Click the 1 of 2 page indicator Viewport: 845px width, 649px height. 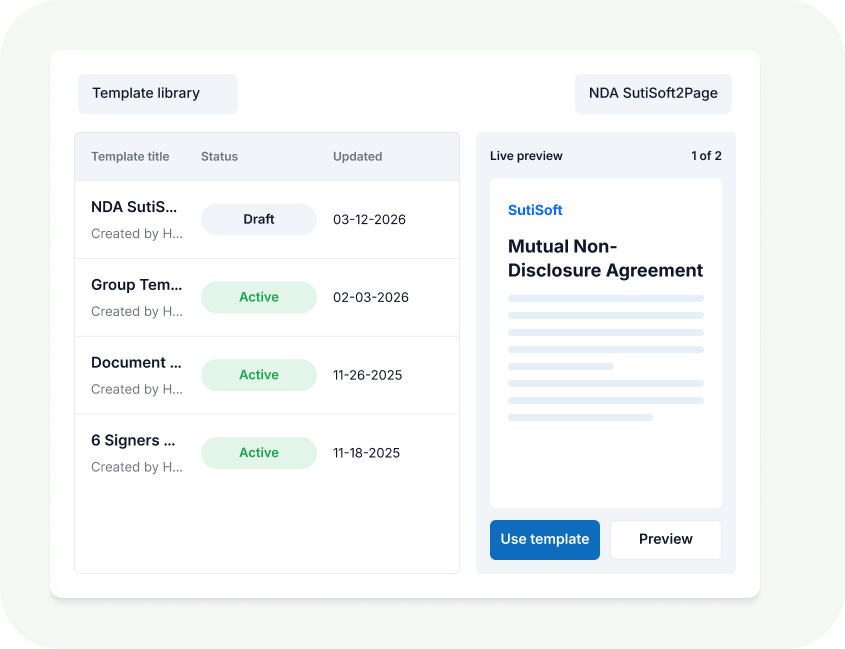tap(706, 156)
